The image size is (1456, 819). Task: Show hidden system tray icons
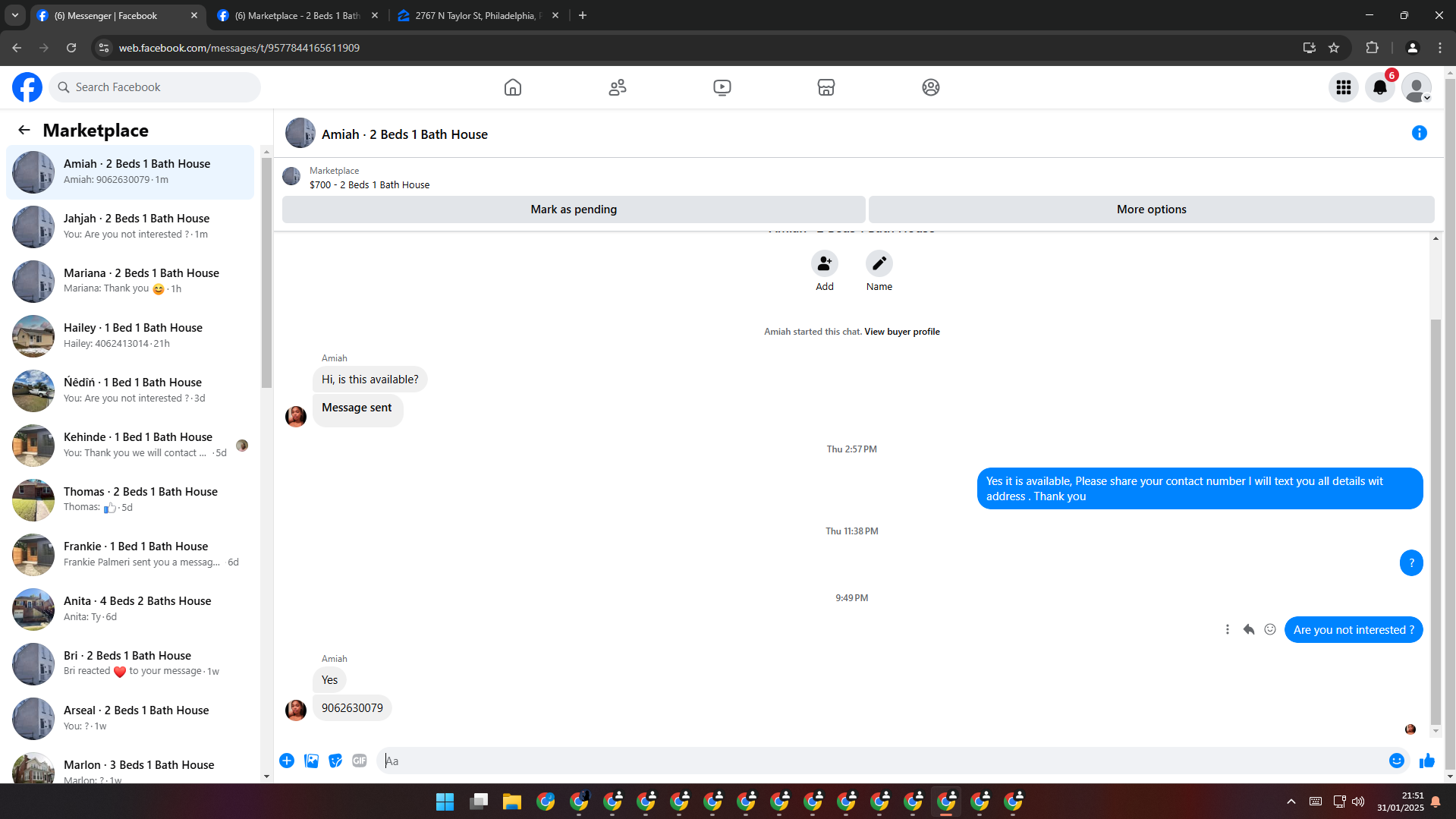(1291, 802)
